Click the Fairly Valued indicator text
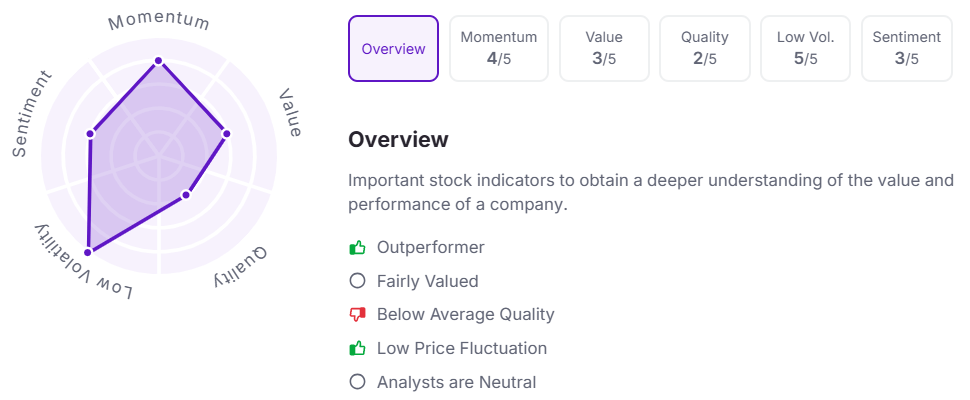This screenshot has width=970, height=400. pyautogui.click(x=427, y=281)
